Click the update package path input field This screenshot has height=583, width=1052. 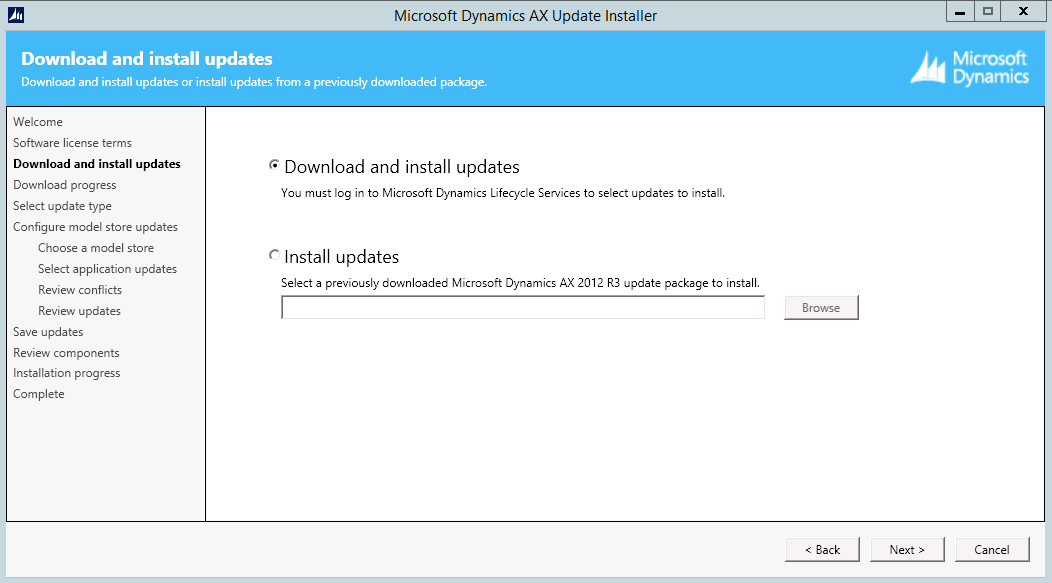tap(523, 308)
